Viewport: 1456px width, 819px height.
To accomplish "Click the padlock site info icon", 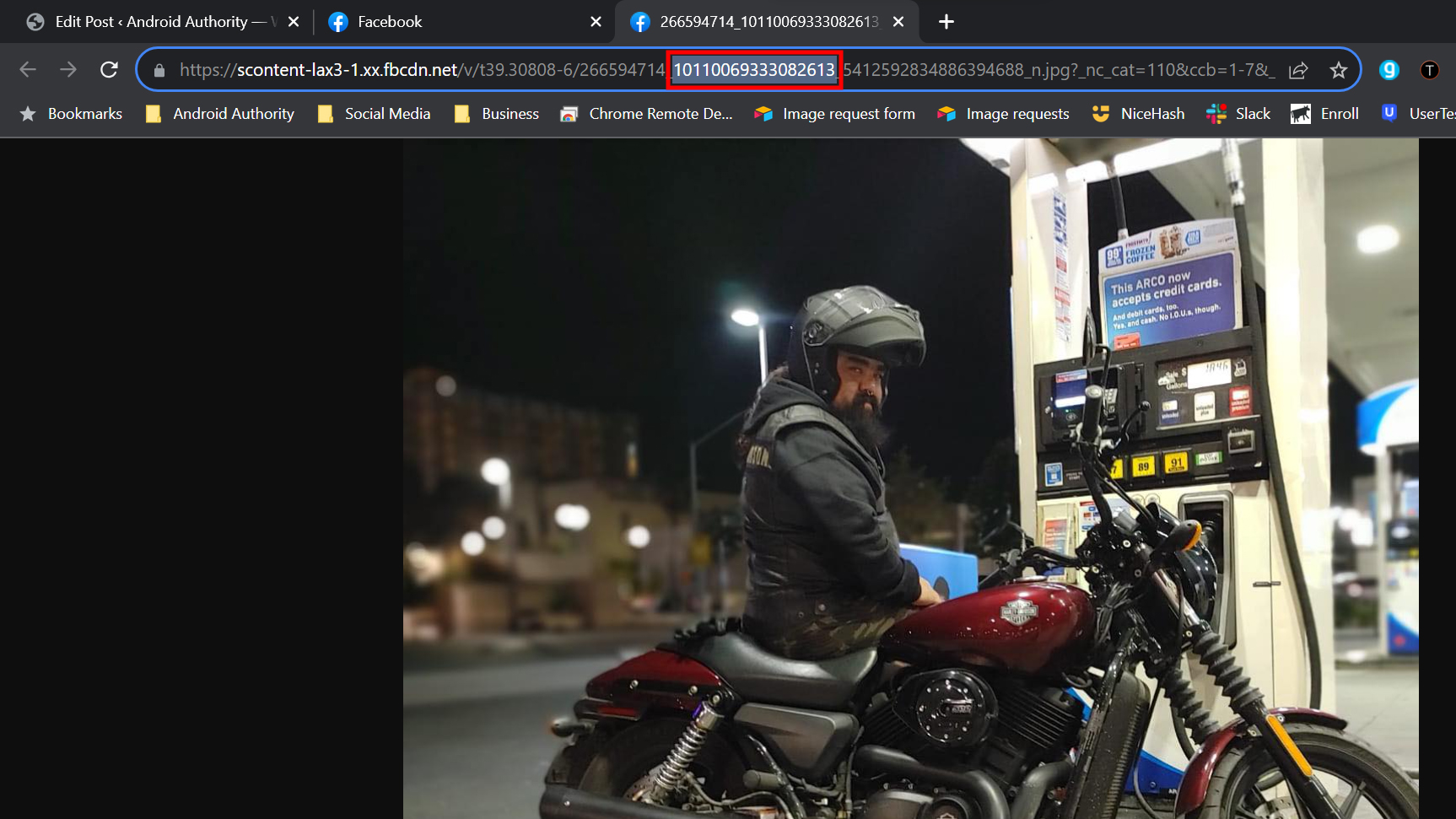I will [159, 70].
